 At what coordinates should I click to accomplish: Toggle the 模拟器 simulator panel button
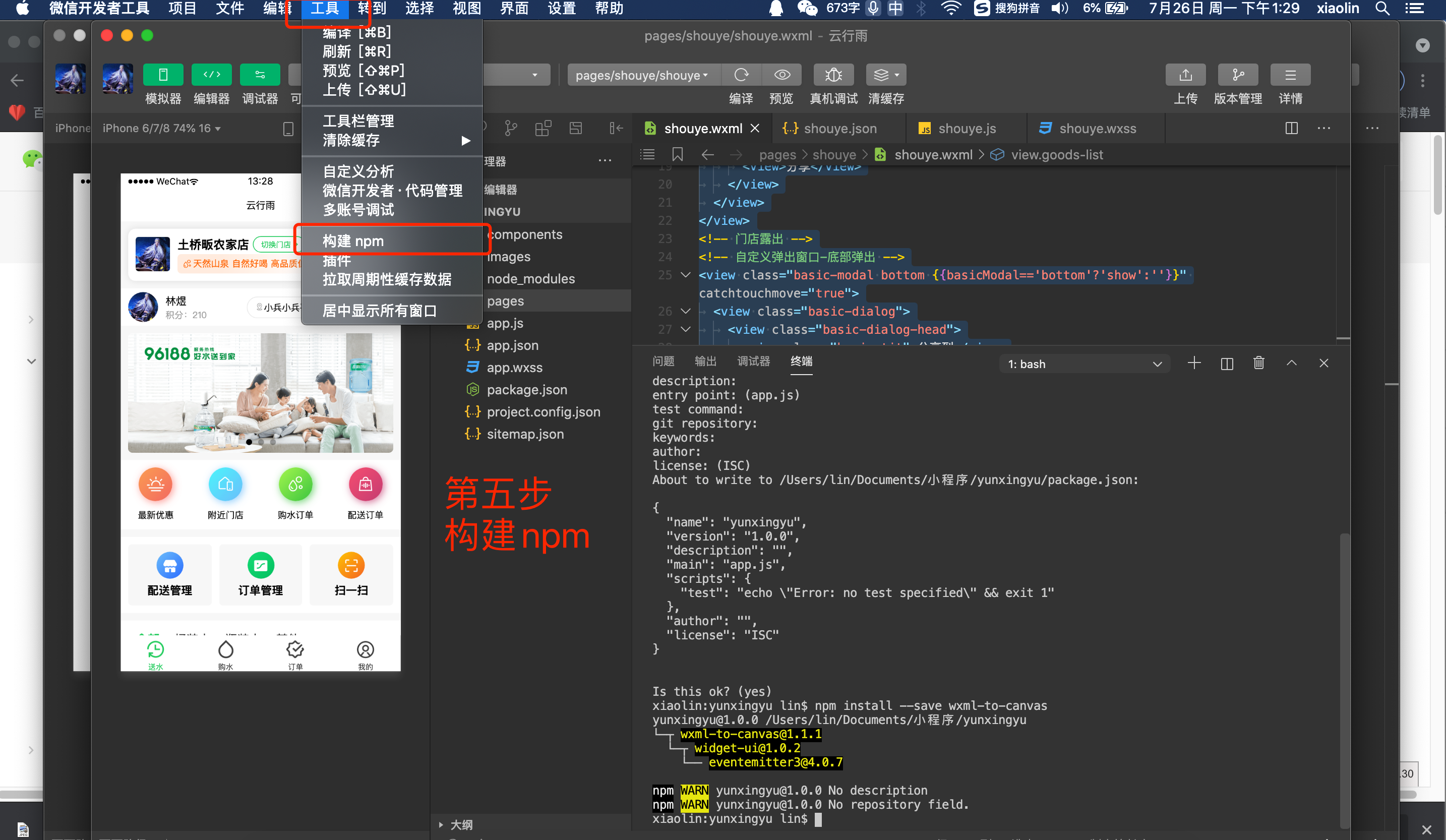(163, 75)
